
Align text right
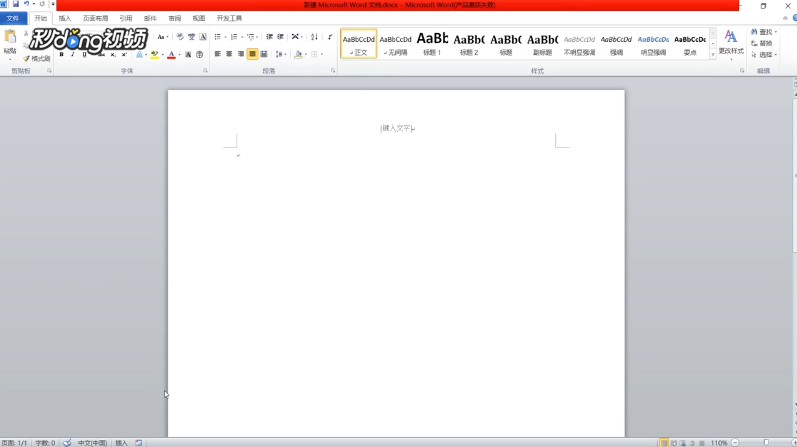[241, 54]
